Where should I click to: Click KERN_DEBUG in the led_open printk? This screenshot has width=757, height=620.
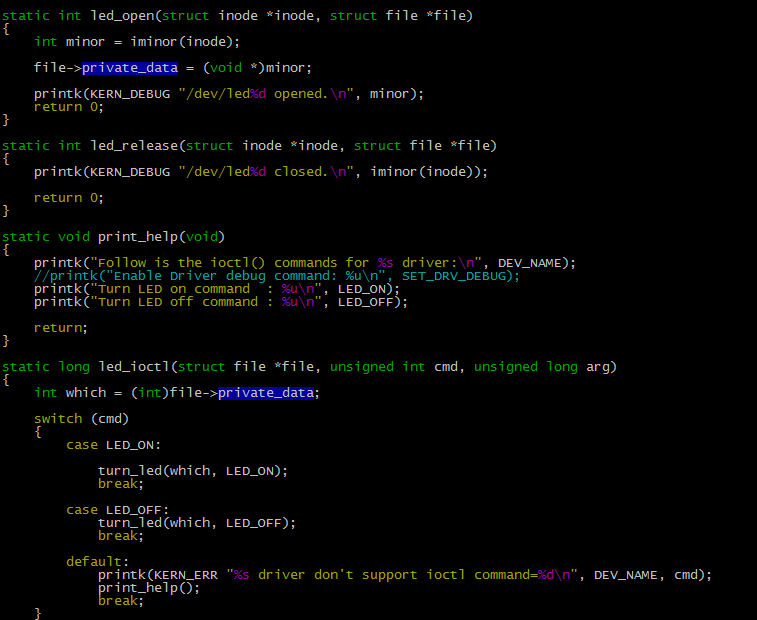[x=130, y=94]
